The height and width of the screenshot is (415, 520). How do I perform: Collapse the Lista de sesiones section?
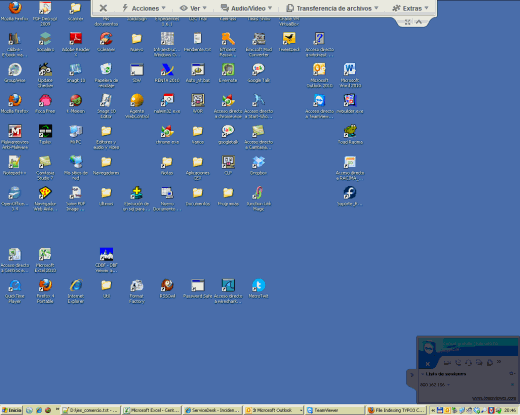[x=422, y=374]
